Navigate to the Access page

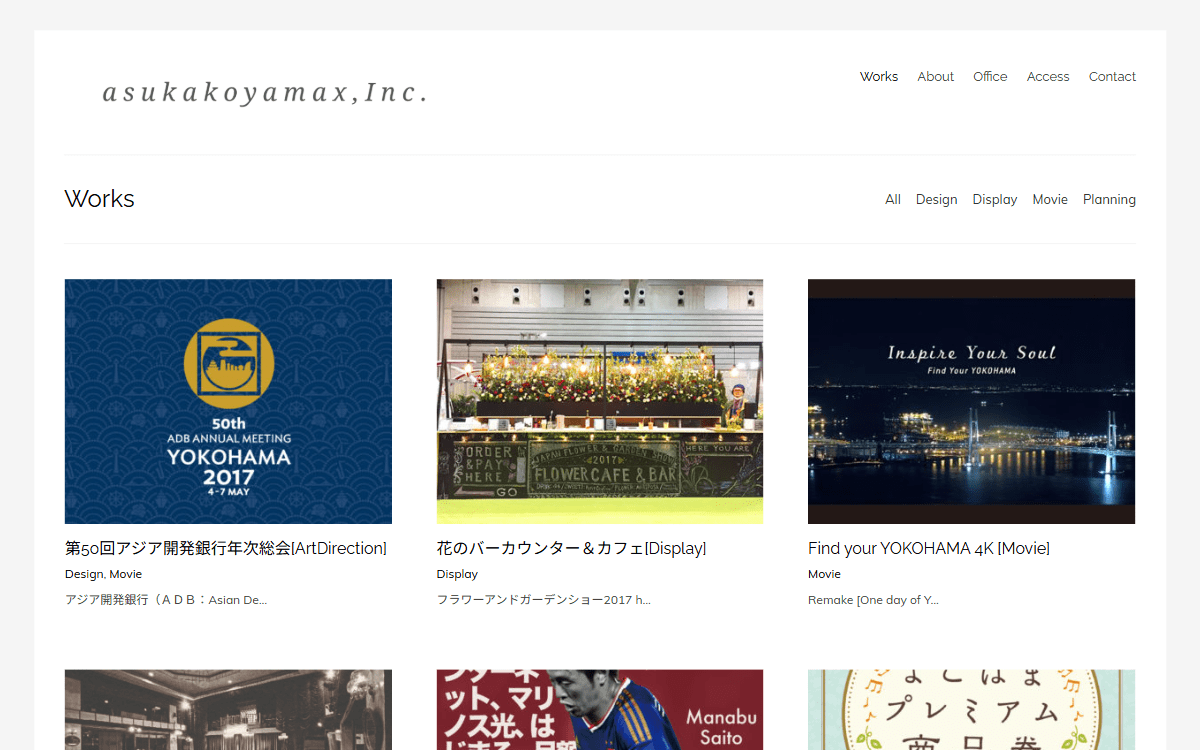(x=1048, y=76)
